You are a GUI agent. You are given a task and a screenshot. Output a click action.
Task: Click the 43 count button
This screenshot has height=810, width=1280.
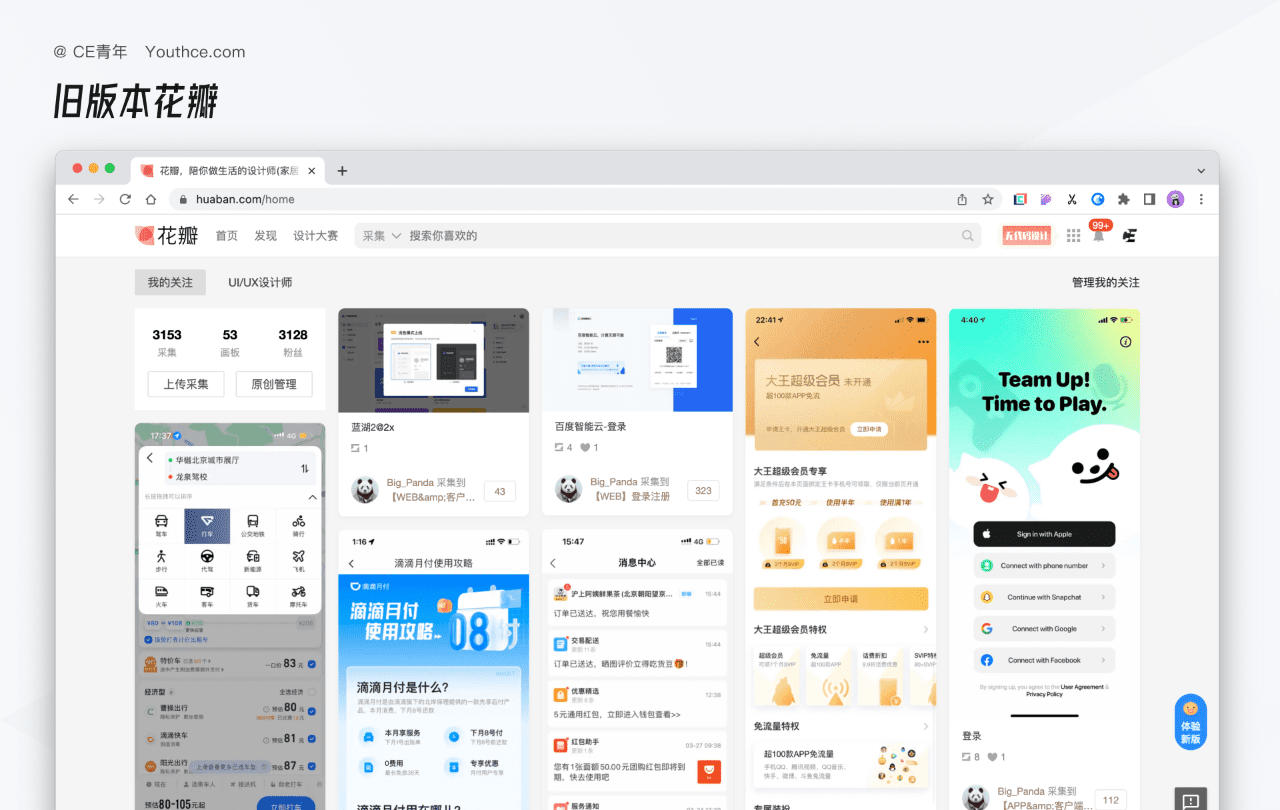500,491
